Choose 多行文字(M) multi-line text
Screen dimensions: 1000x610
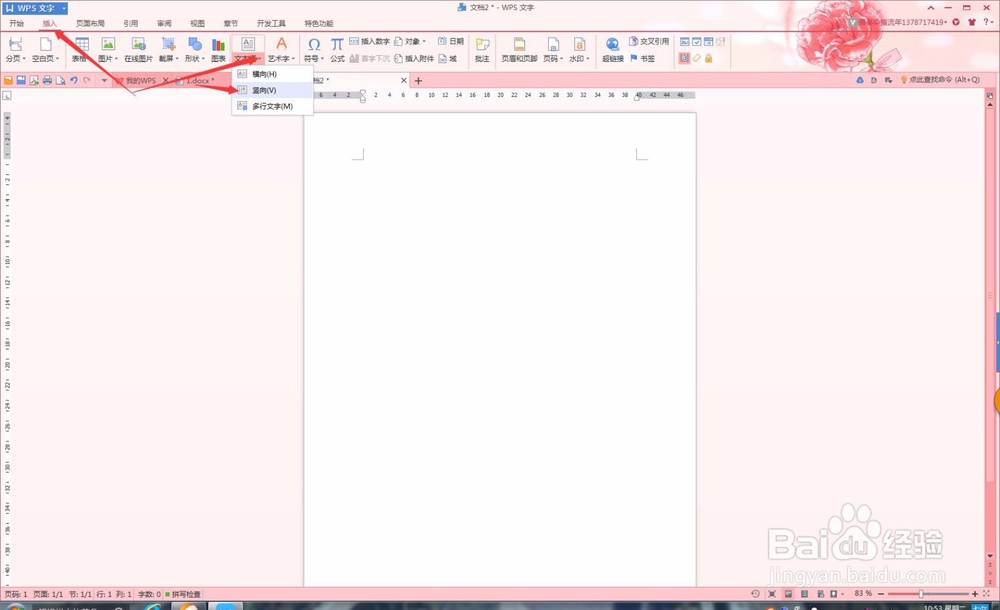(x=272, y=106)
